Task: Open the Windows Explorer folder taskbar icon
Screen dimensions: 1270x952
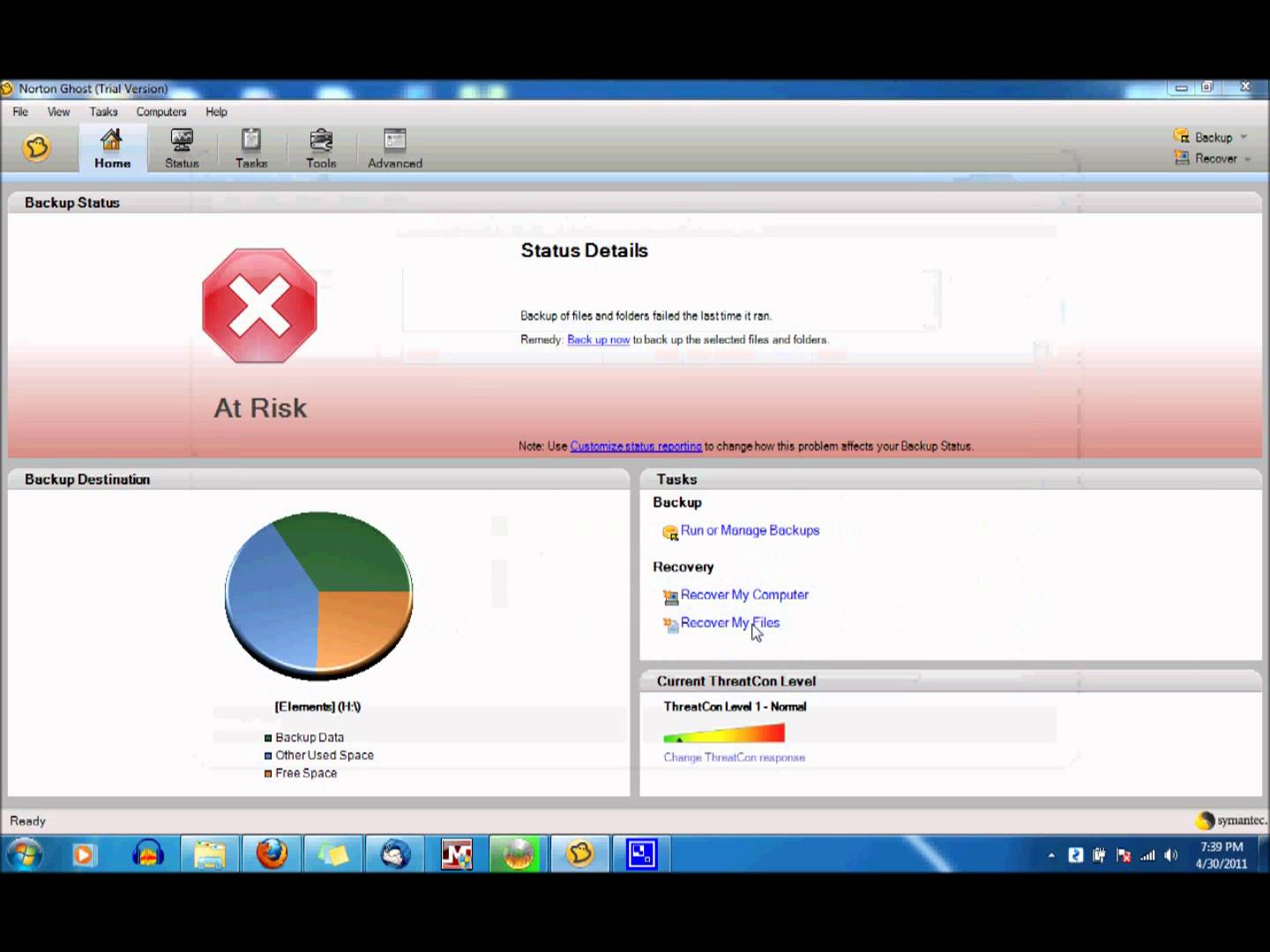Action: (x=210, y=854)
